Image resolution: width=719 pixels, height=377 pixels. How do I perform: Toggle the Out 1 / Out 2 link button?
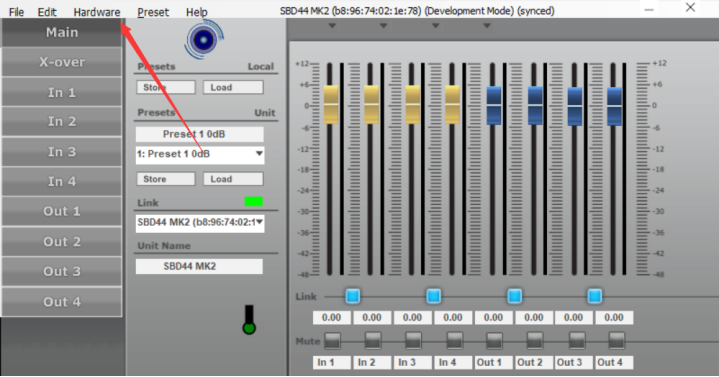click(x=514, y=296)
